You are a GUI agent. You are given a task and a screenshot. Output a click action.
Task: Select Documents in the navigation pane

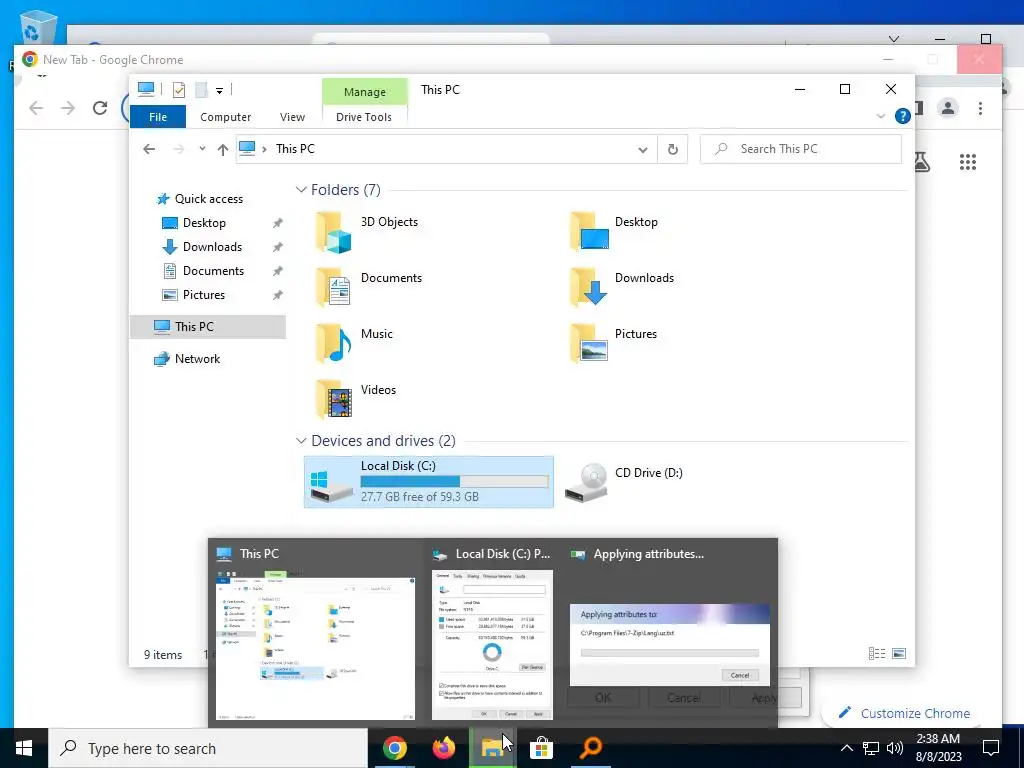213,271
